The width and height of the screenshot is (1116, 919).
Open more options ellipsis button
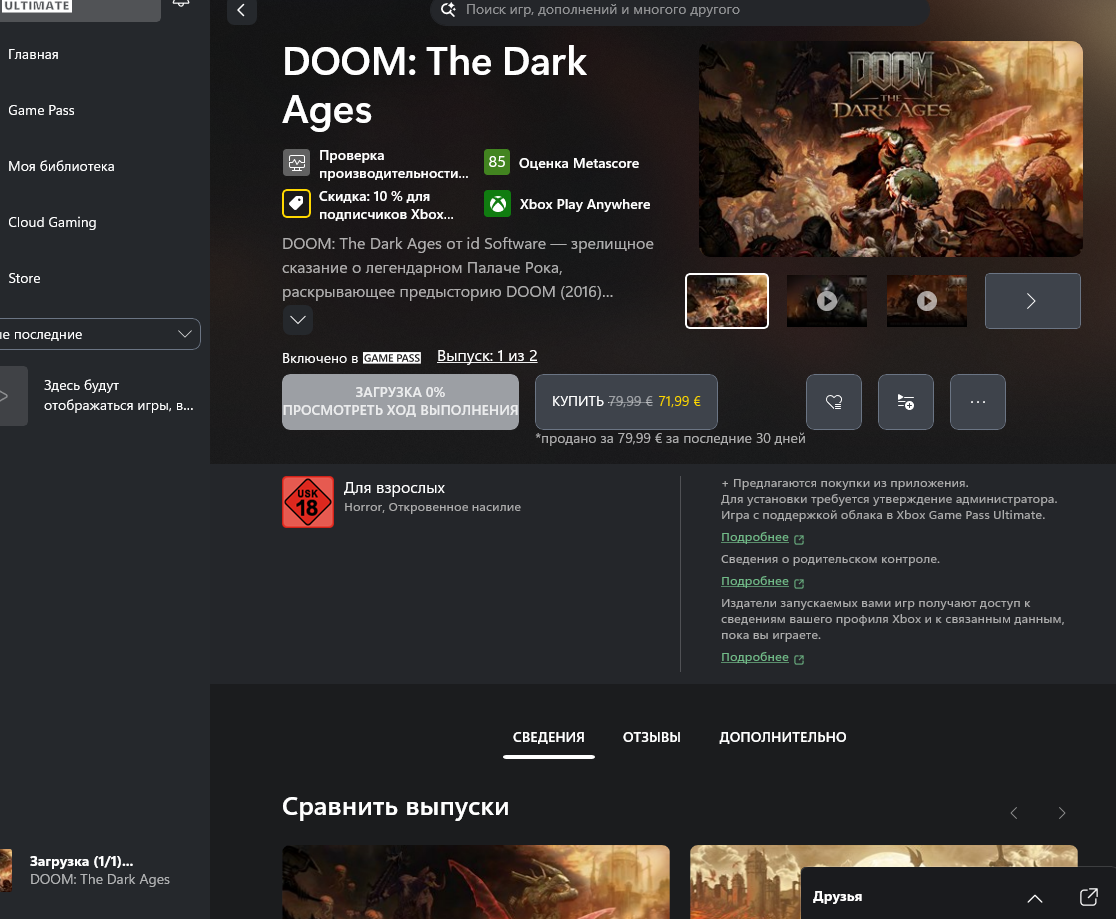coord(978,402)
